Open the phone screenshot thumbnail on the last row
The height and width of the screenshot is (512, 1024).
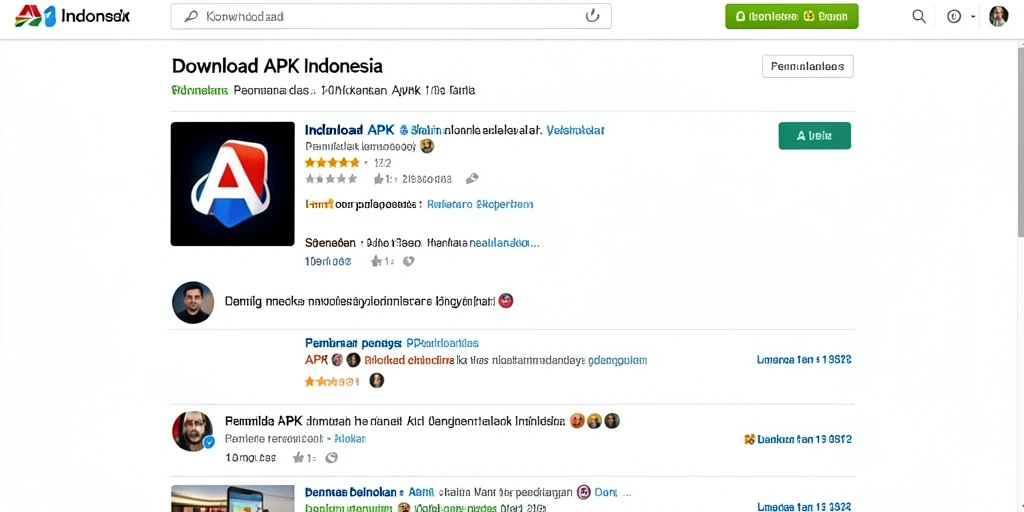(x=232, y=498)
